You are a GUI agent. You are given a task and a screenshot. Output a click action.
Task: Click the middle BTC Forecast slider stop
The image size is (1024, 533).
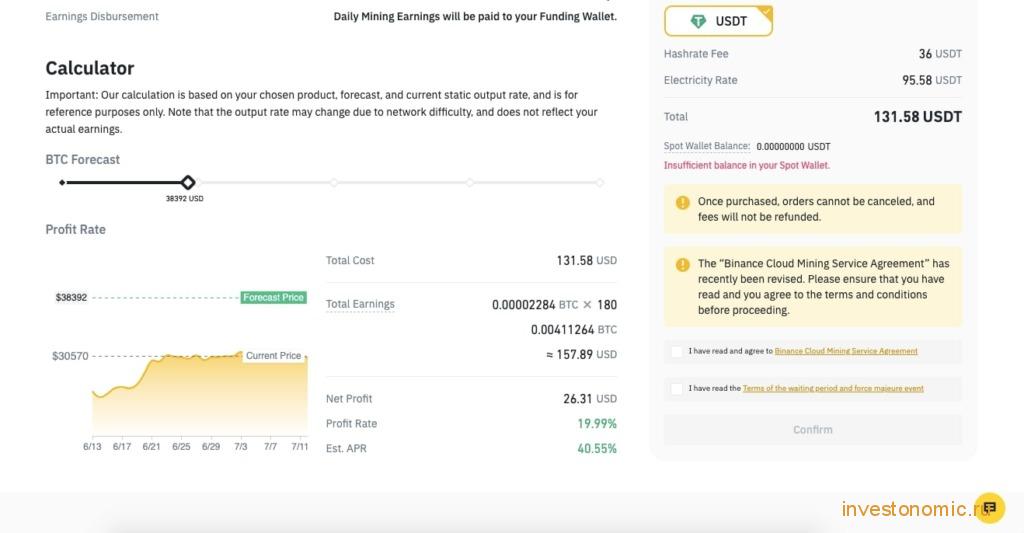pos(334,183)
